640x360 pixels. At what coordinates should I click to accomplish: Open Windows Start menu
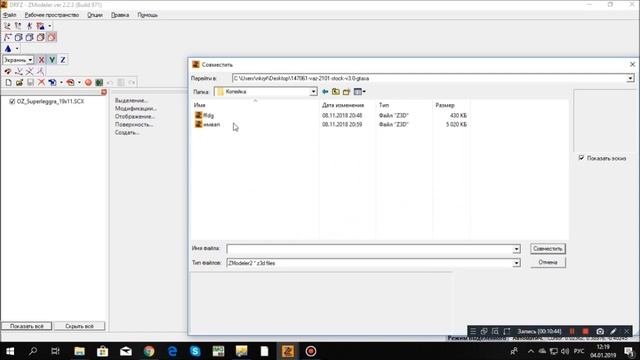point(10,351)
